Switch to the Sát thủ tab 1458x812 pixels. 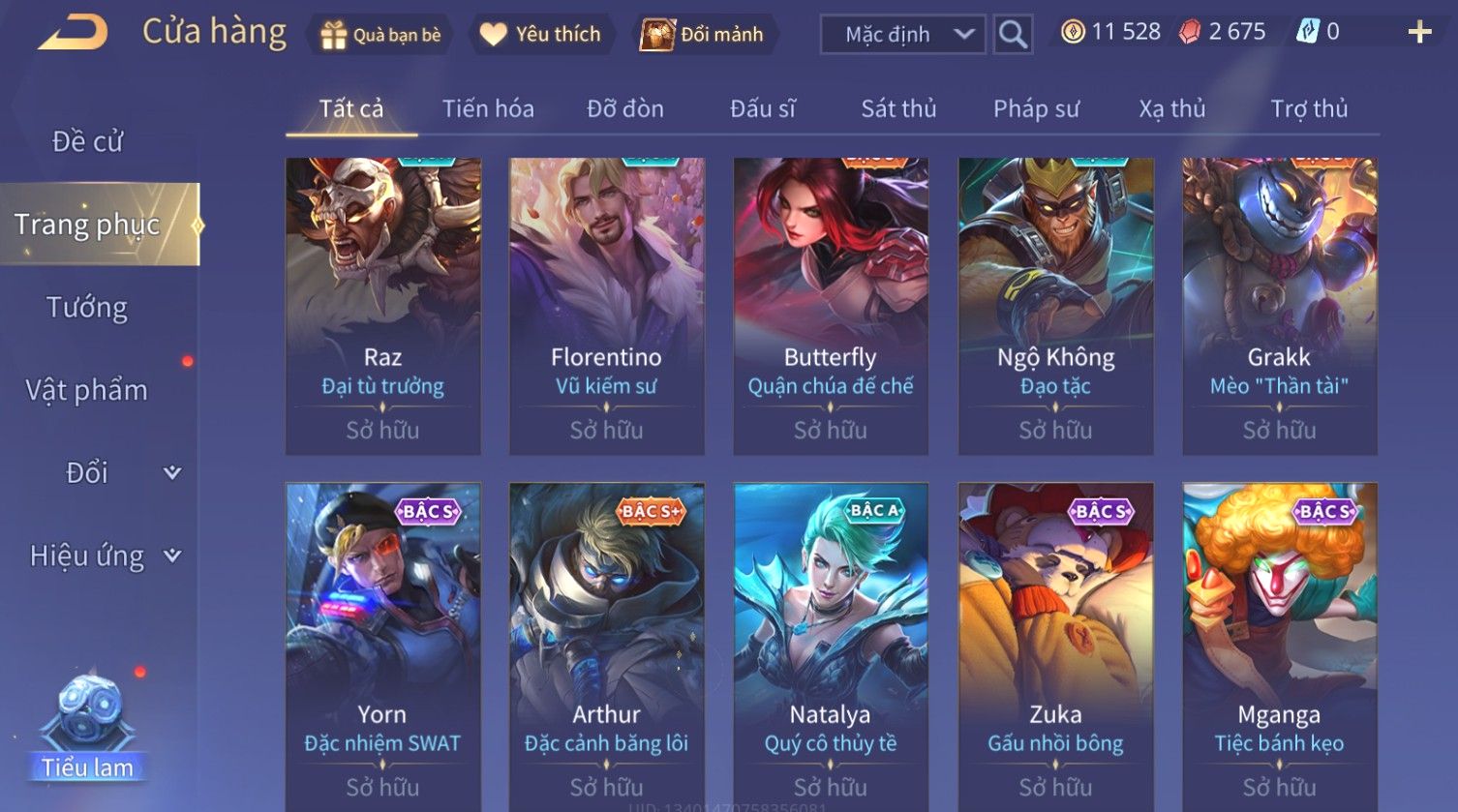pos(898,108)
